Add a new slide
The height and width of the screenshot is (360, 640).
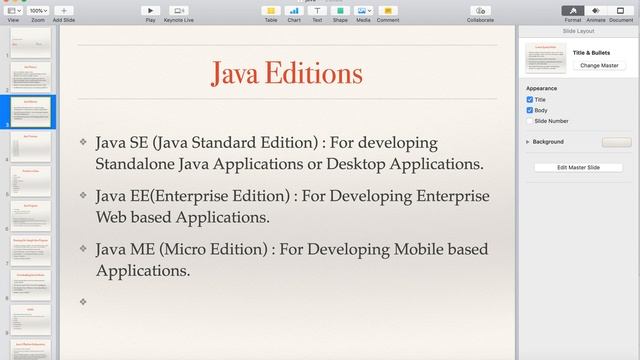64,11
